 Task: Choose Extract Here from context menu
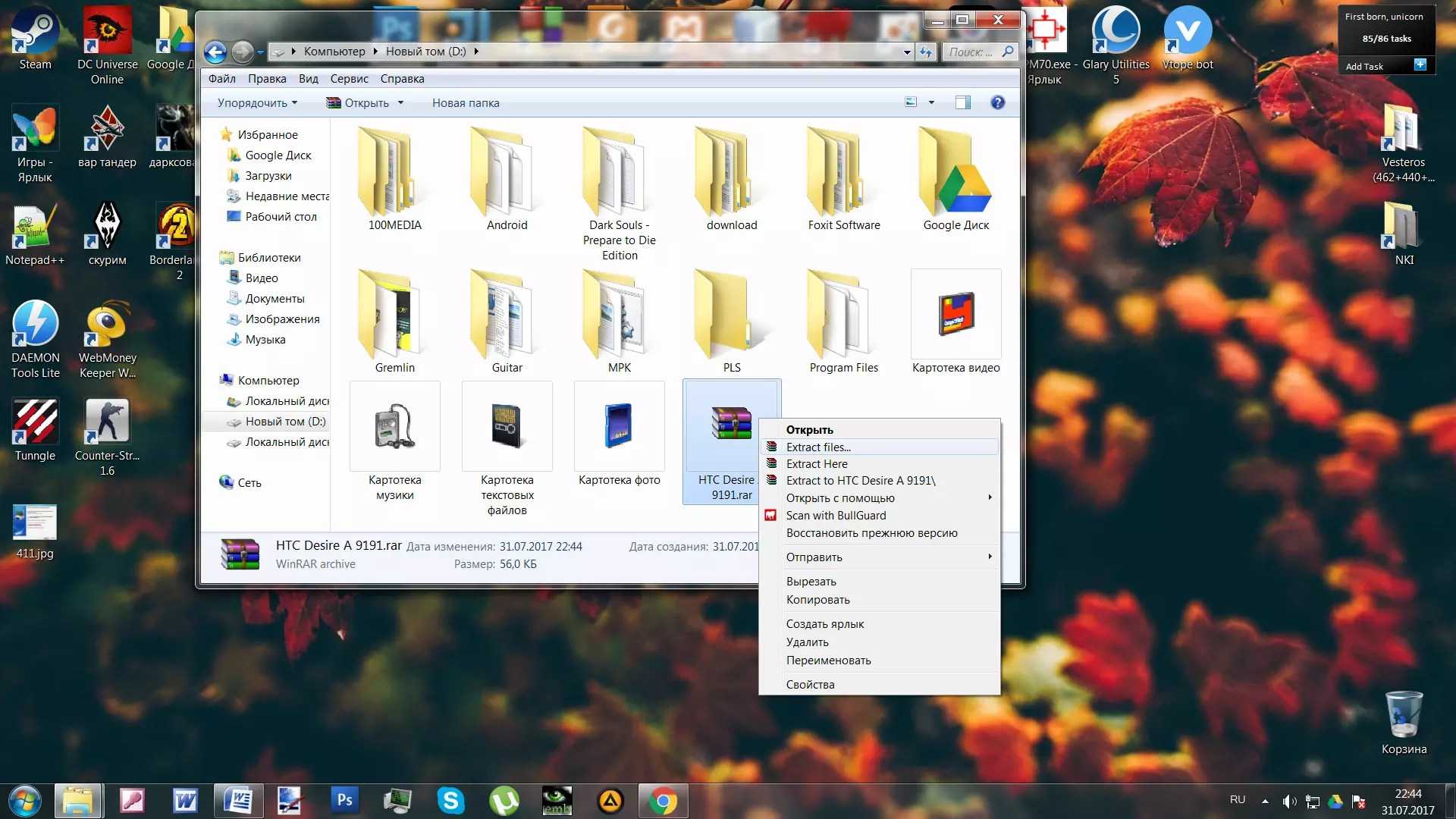click(817, 464)
